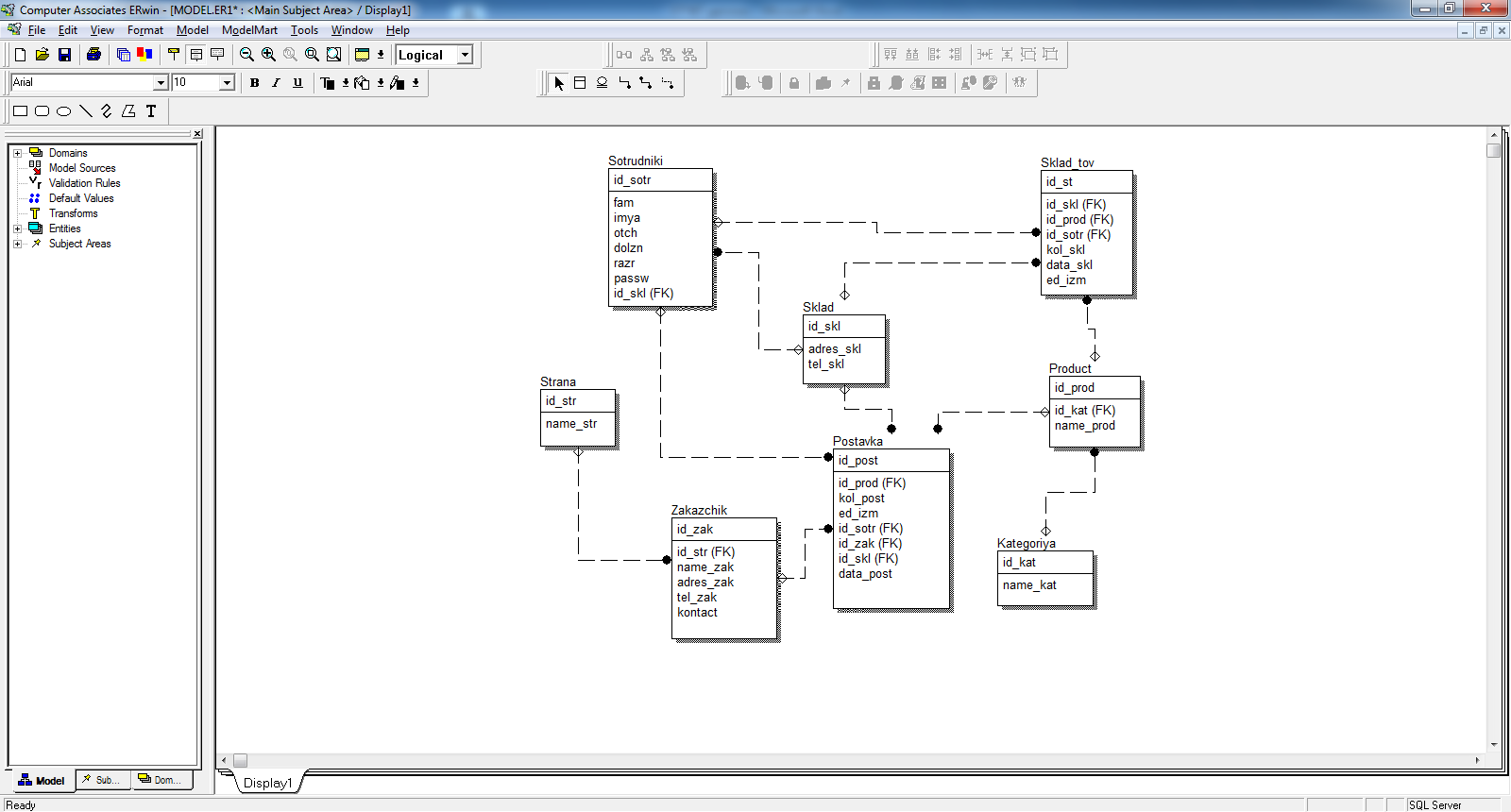Screen dimensions: 1511x812
Task: Toggle Bold text formatting
Action: pos(254,83)
